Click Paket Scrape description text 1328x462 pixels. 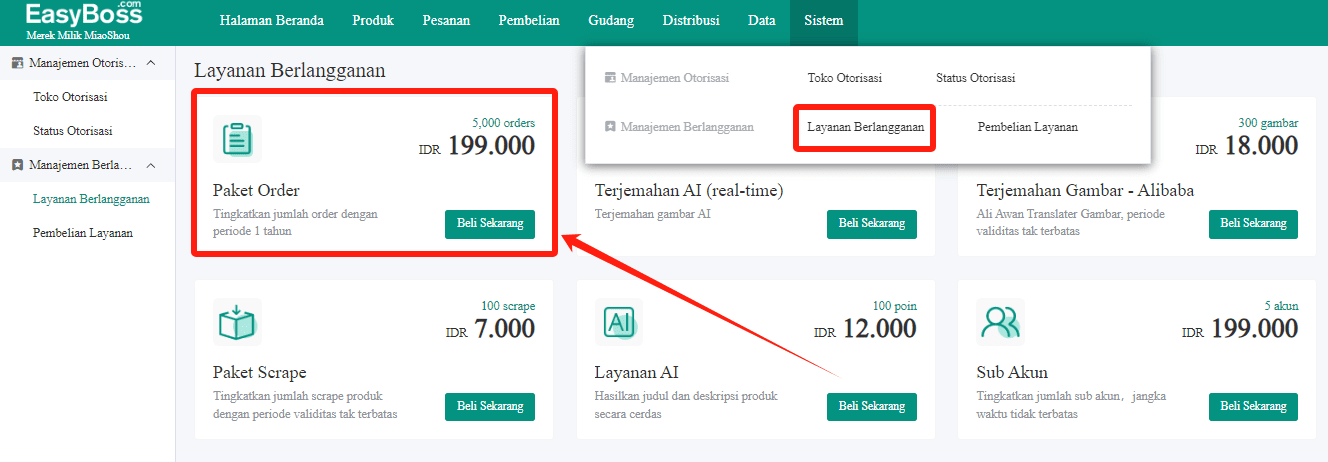coord(305,405)
